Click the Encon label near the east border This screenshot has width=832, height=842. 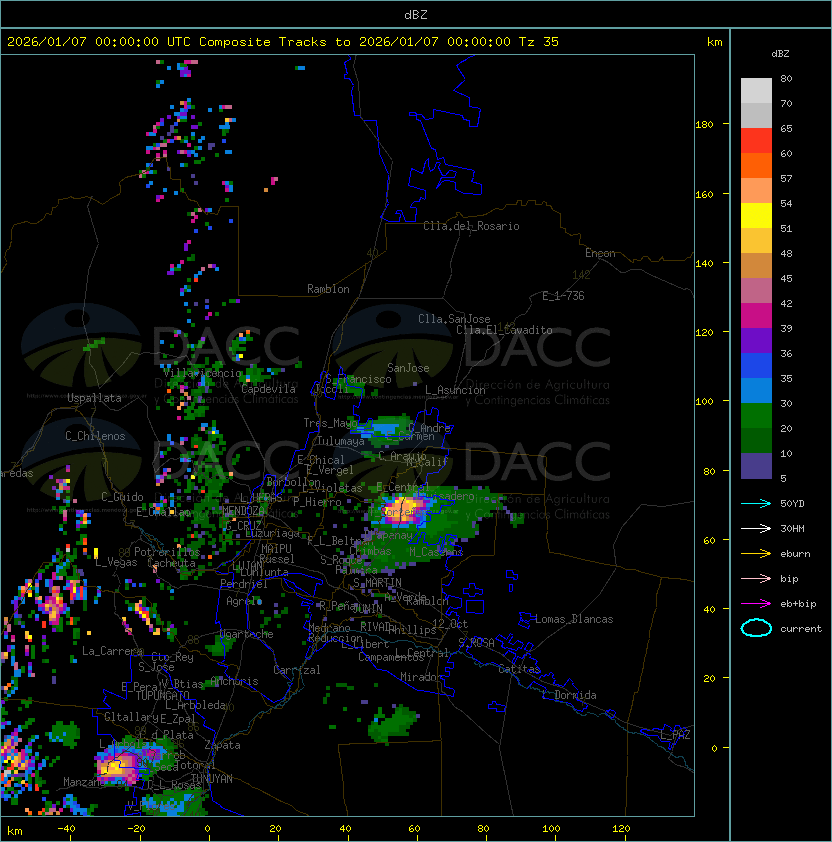[x=600, y=253]
